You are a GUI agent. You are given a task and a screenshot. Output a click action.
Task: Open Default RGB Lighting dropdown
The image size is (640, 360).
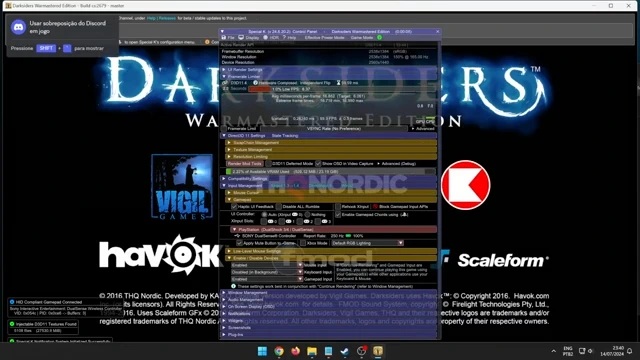pos(367,243)
